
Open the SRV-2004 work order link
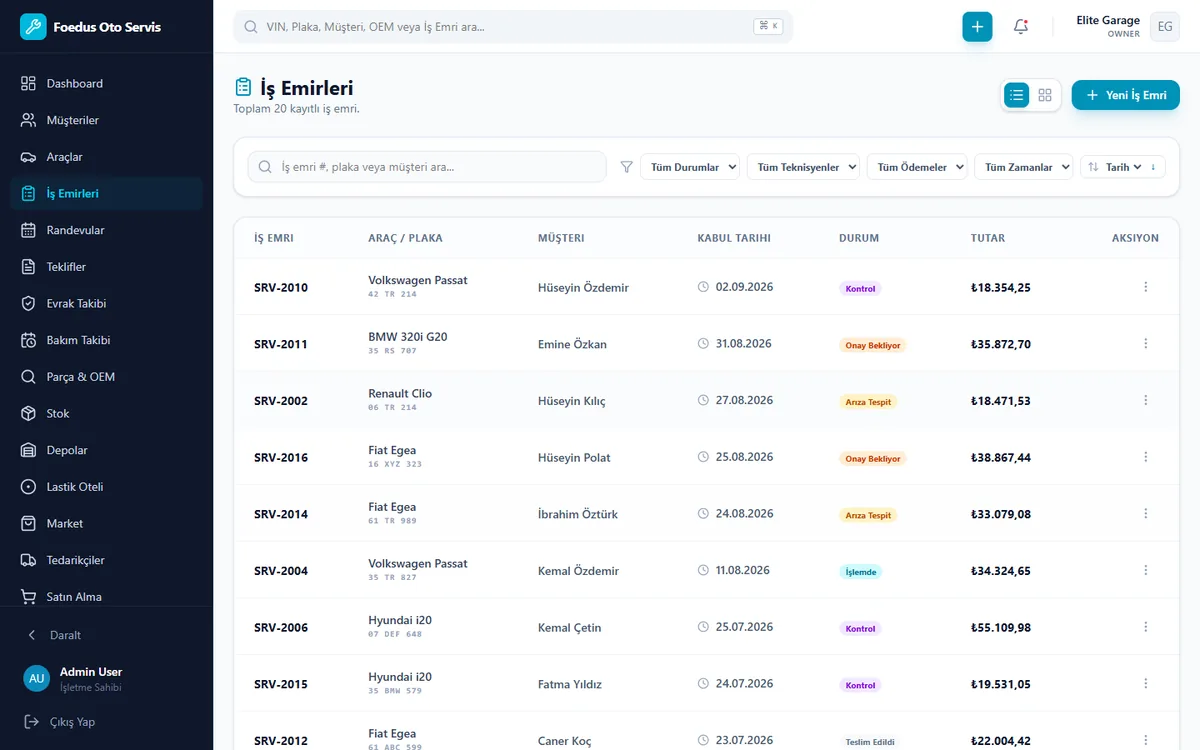point(281,571)
